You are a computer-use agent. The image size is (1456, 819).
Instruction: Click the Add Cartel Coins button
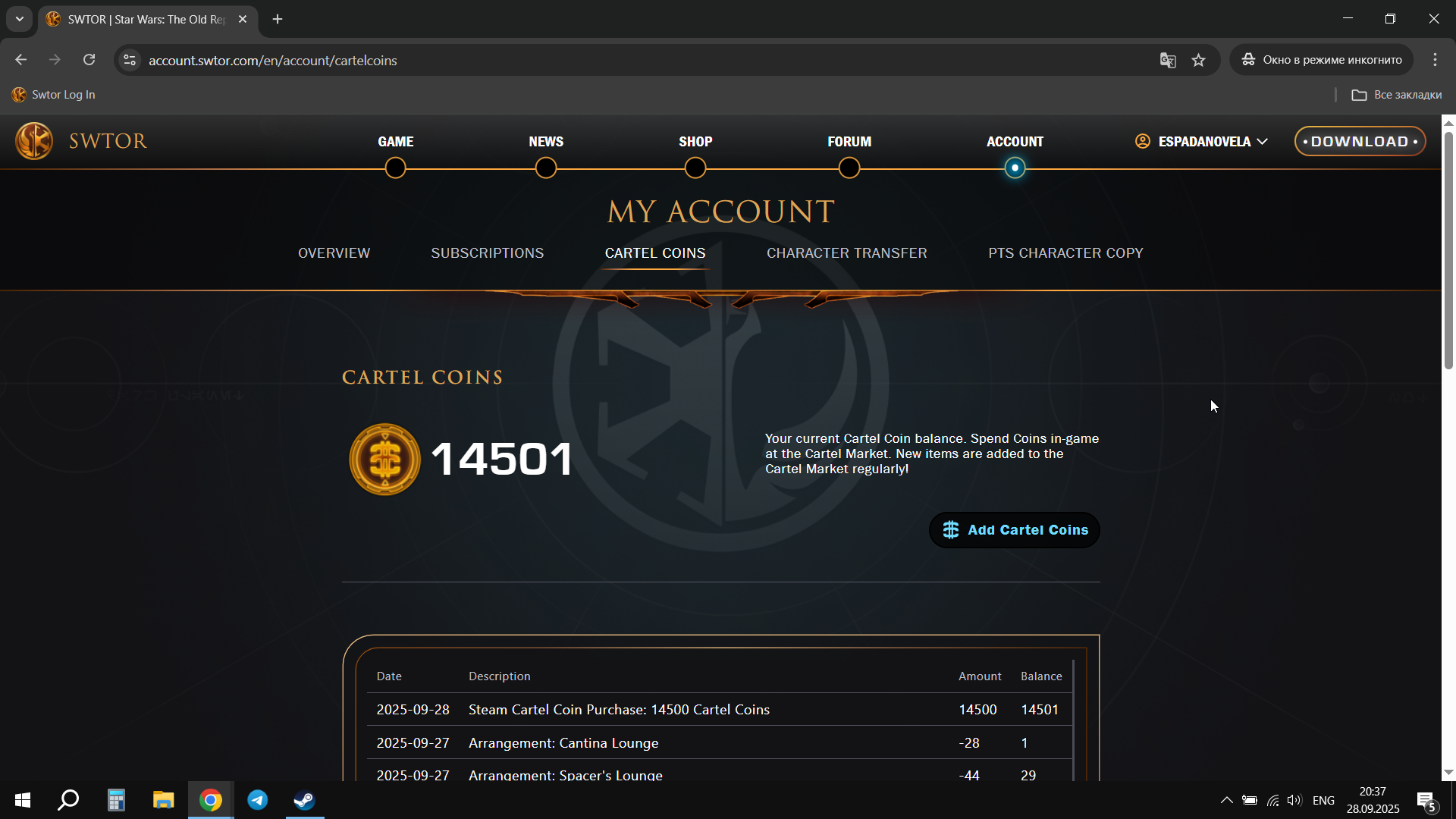point(1015,530)
